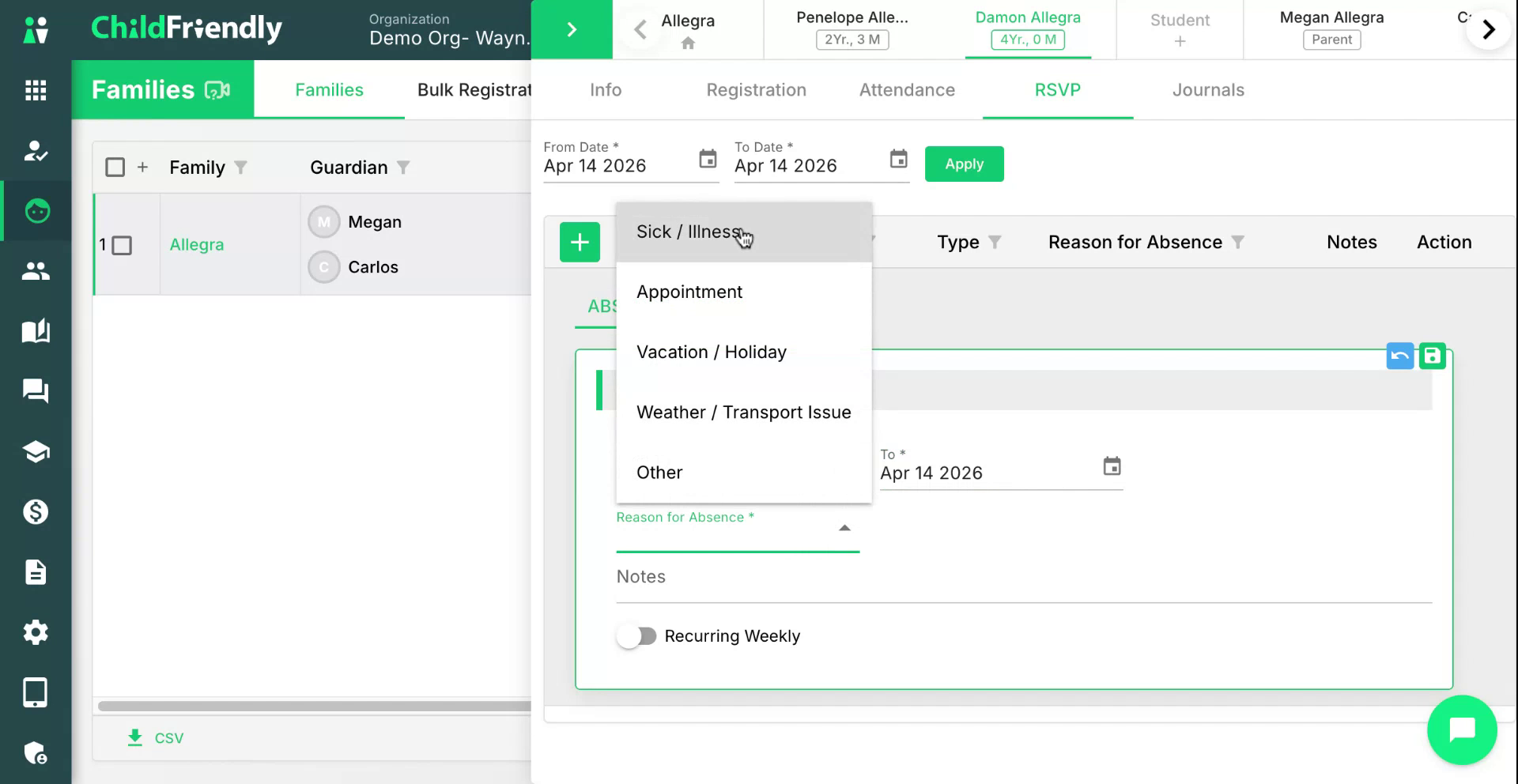1518x784 pixels.
Task: Switch to the Attendance tab
Action: (907, 90)
